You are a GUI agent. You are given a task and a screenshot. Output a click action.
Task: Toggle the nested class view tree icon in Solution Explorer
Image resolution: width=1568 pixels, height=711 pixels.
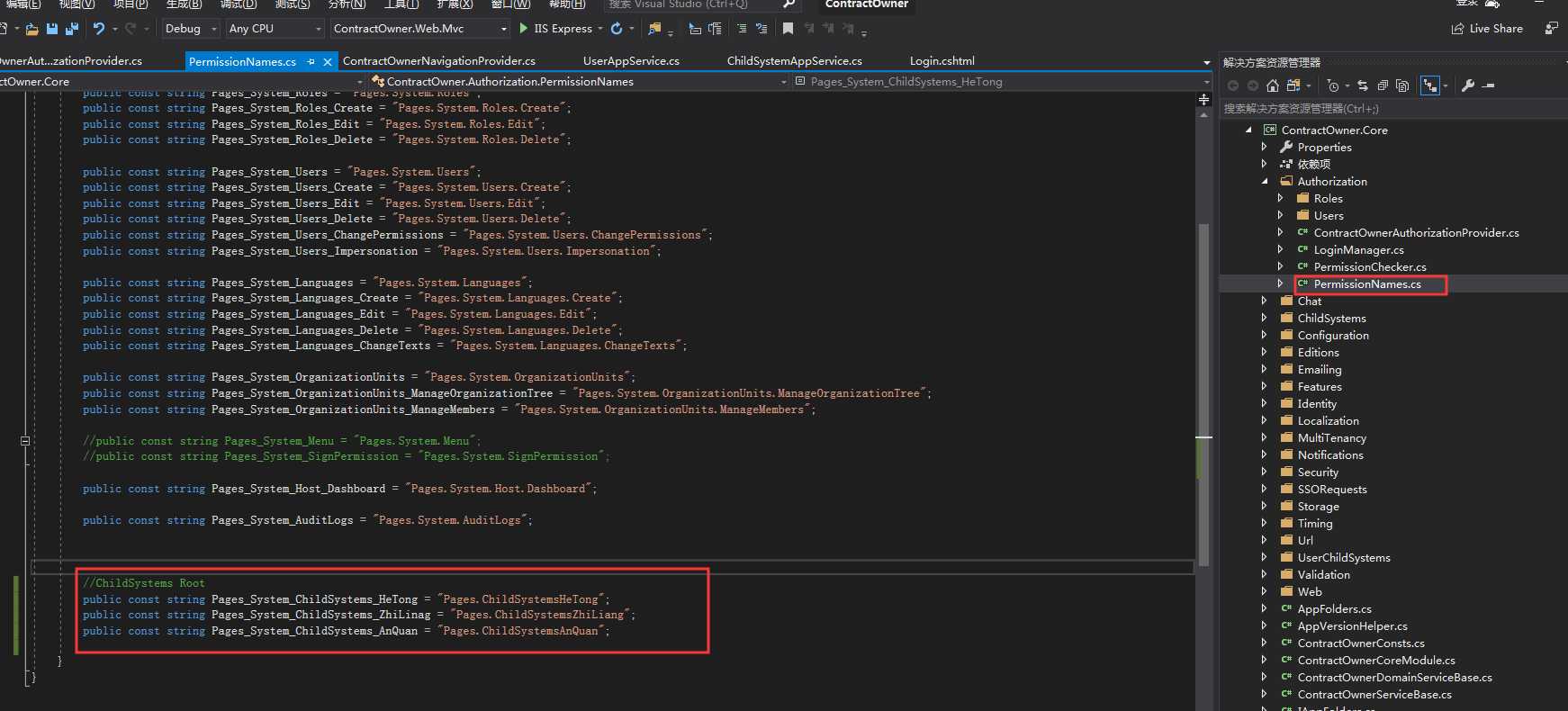(x=1430, y=85)
